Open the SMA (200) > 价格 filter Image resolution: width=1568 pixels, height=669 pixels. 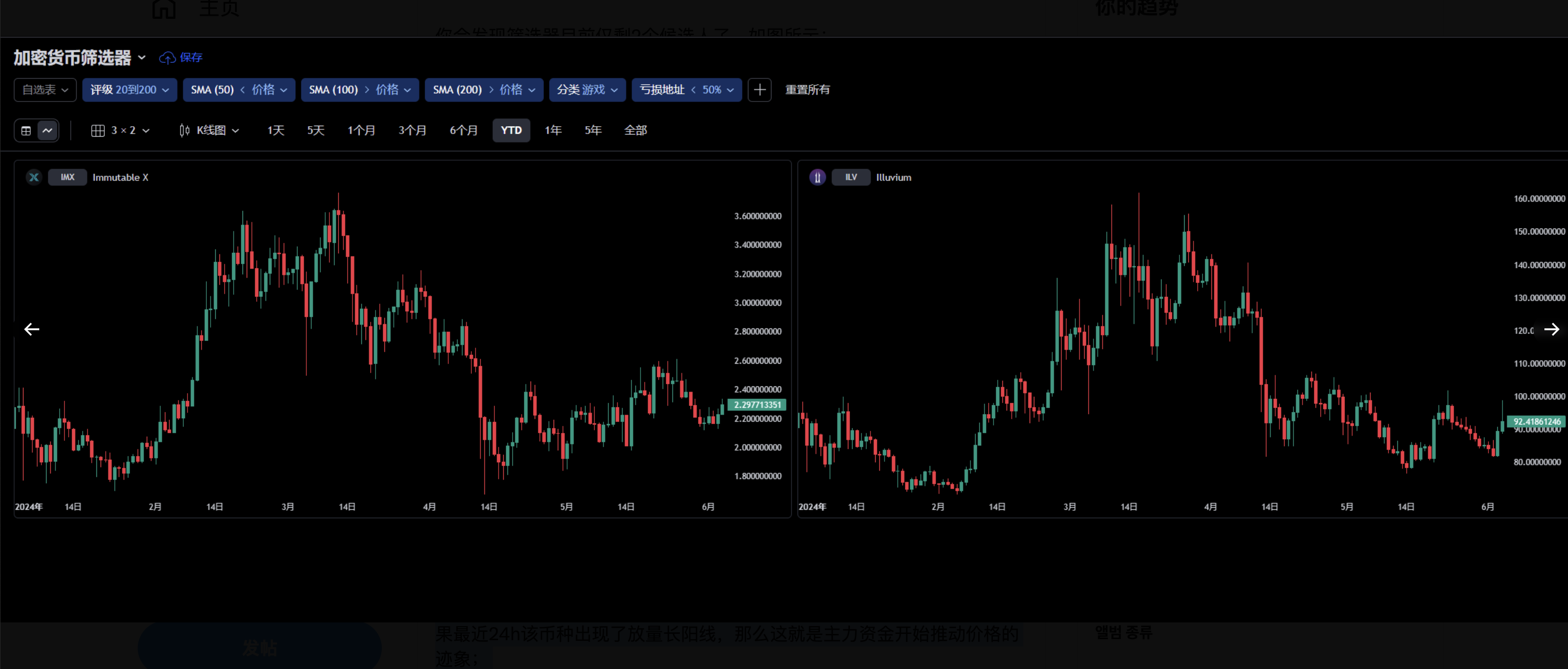coord(484,90)
